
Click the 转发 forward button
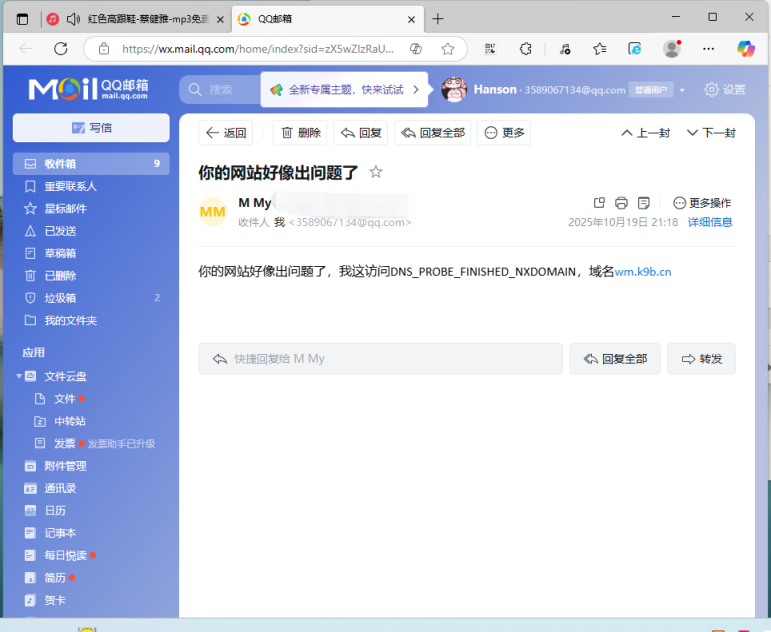click(x=701, y=359)
